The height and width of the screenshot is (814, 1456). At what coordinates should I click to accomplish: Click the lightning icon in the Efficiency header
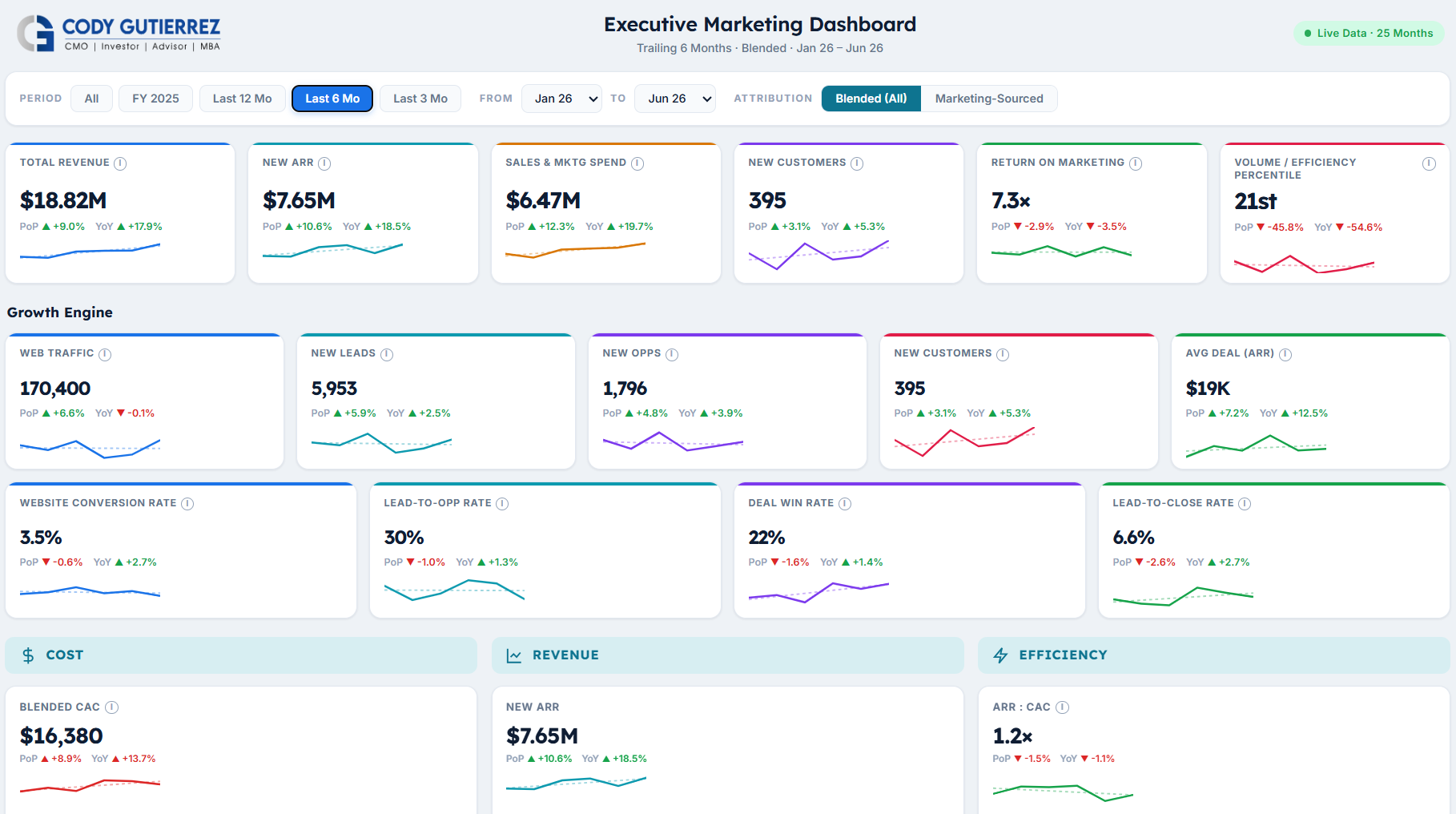tap(1000, 655)
